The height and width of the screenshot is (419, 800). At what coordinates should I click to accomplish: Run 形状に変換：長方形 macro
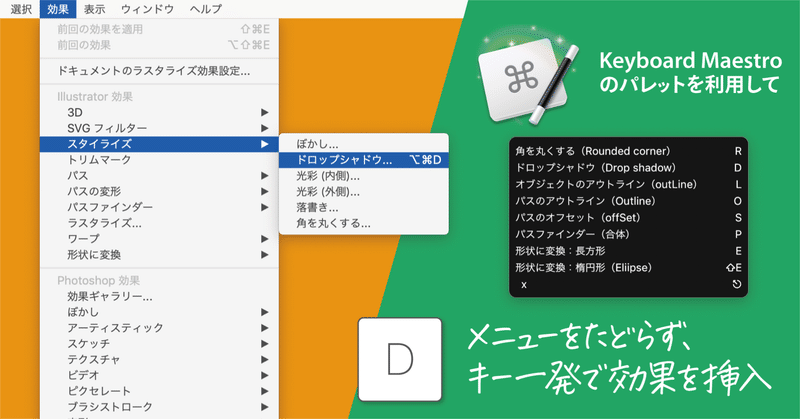(629, 251)
